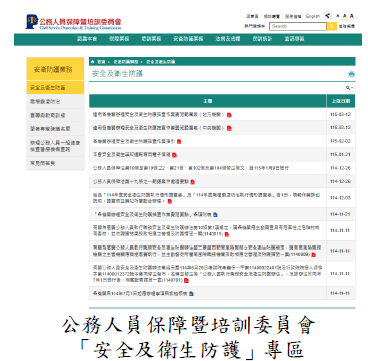
Task: Open the two-line announcement dated 114-12-03
Action: (206, 198)
